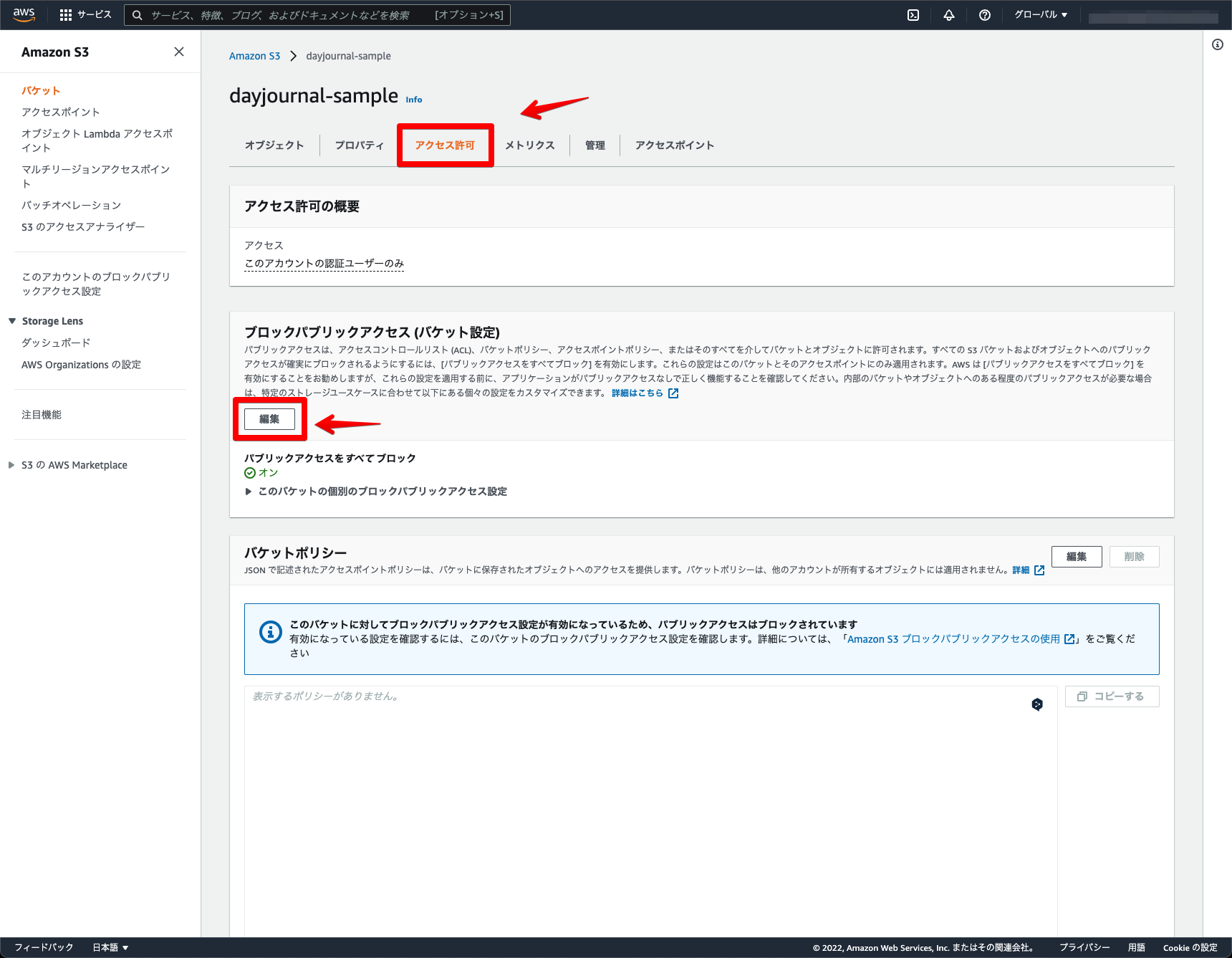The width and height of the screenshot is (1232, 958).
Task: Open the 詳細はこちら link
Action: pos(637,393)
